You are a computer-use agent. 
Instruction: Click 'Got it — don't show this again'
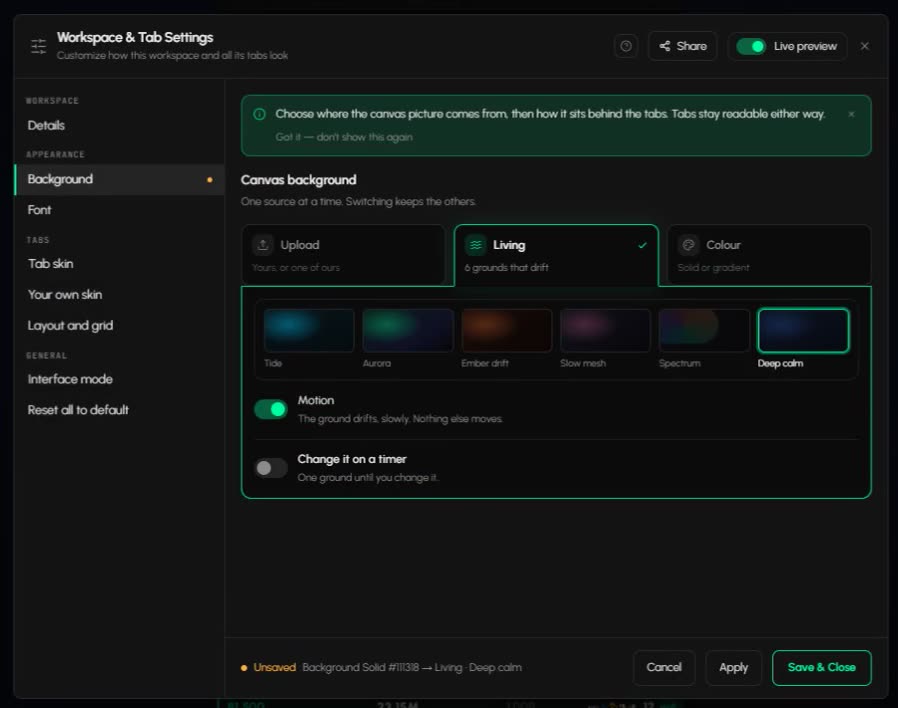click(x=344, y=137)
